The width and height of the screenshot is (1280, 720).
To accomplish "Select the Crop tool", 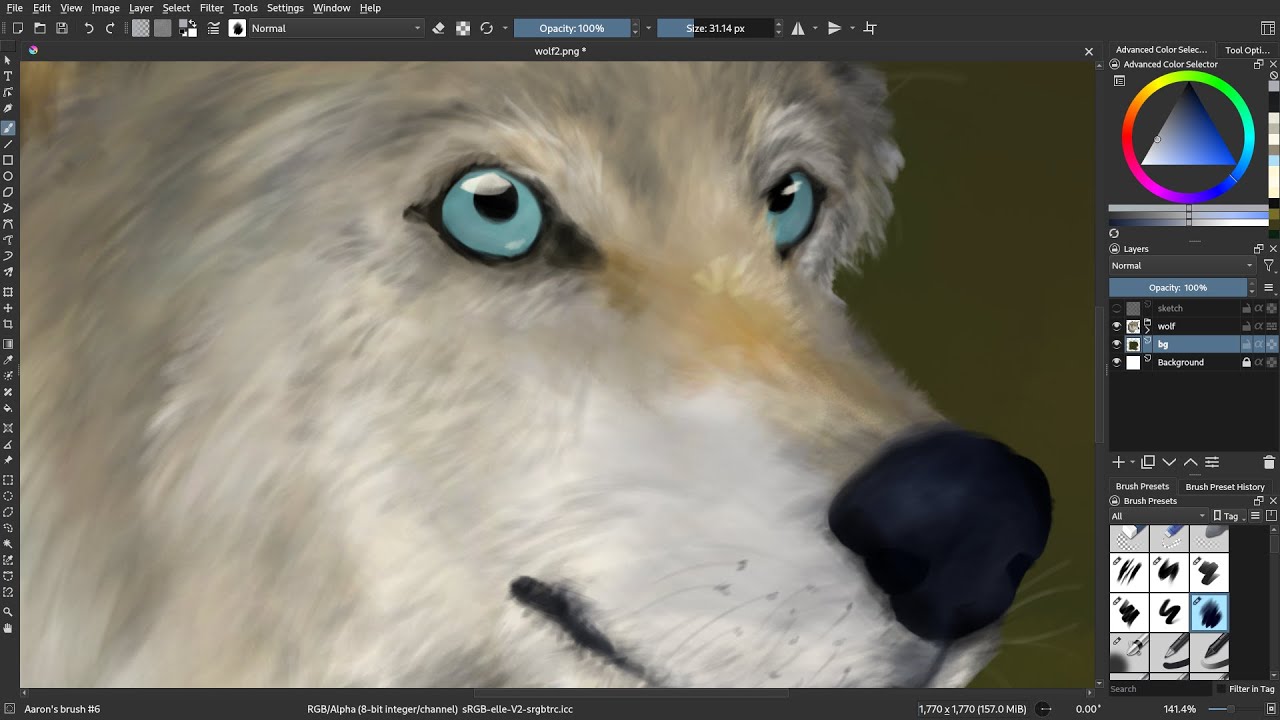I will (8, 324).
